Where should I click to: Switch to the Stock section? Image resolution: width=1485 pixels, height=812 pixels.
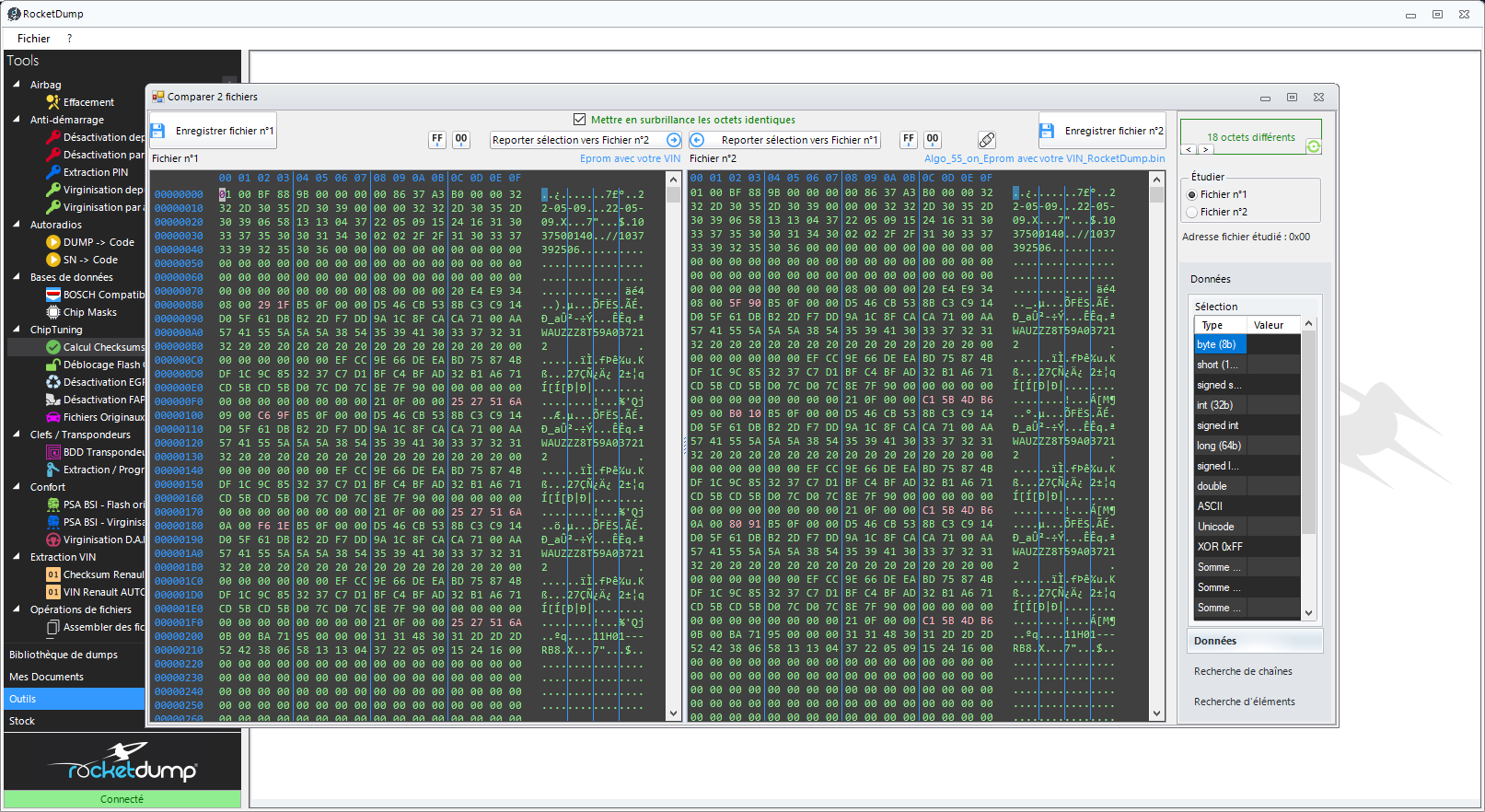75,721
